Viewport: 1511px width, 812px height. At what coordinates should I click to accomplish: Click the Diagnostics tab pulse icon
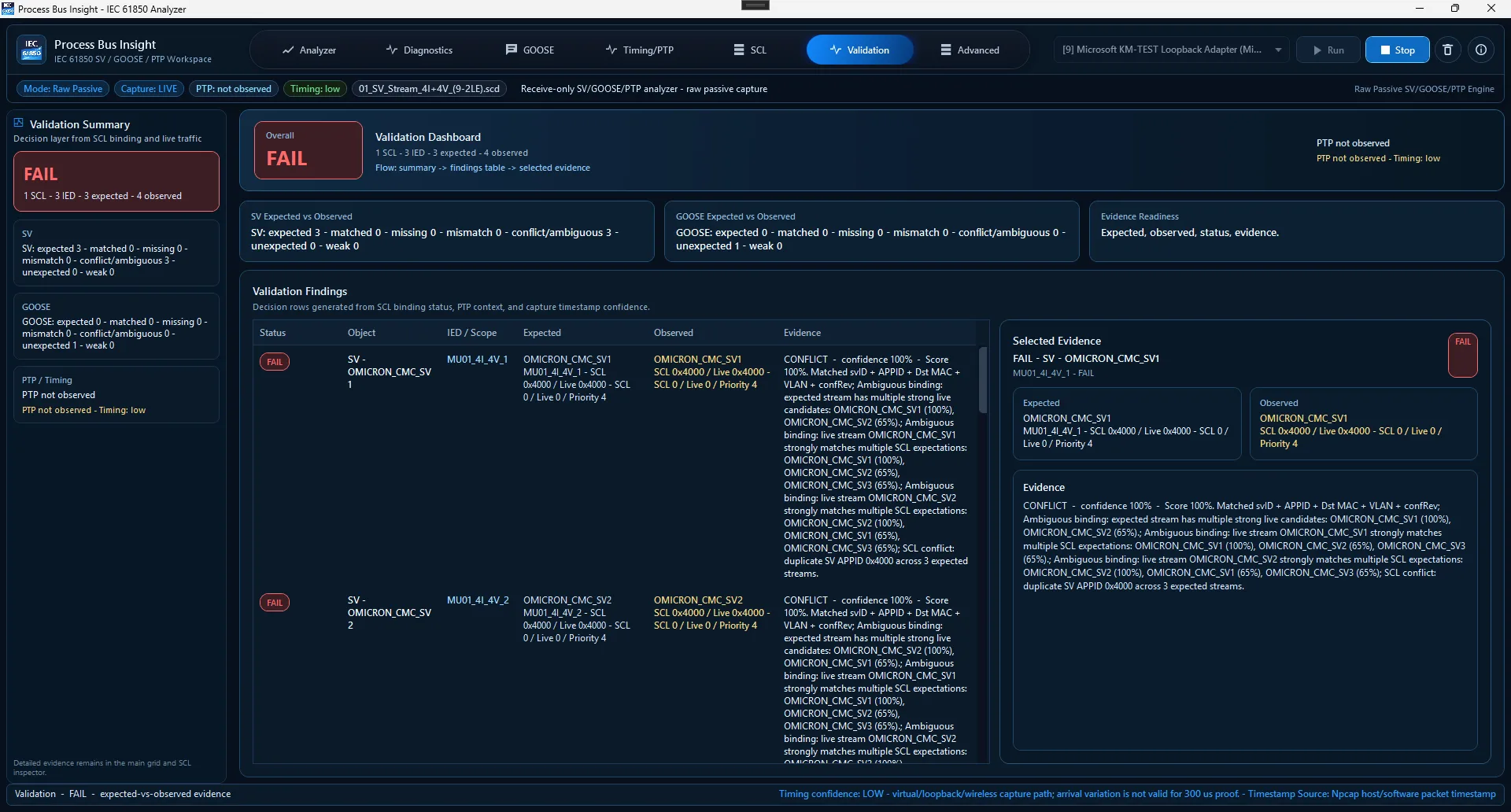coord(391,50)
